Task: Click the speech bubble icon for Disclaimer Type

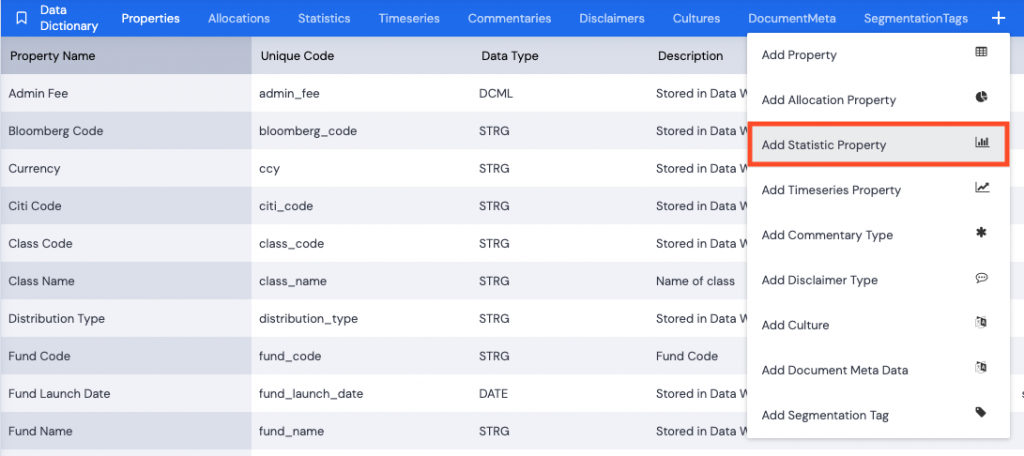Action: pos(981,278)
